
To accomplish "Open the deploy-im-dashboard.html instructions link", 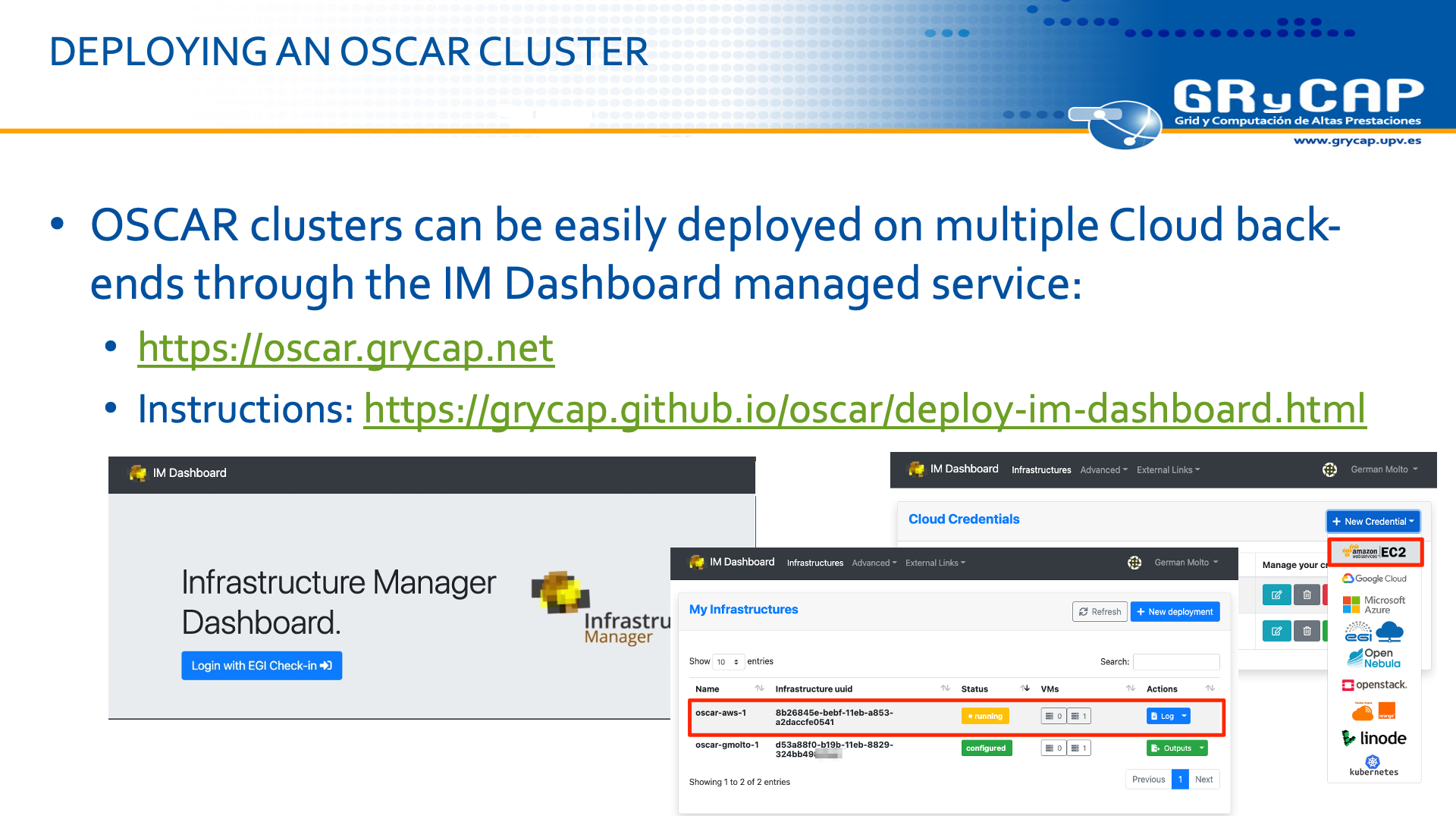I will coord(864,409).
